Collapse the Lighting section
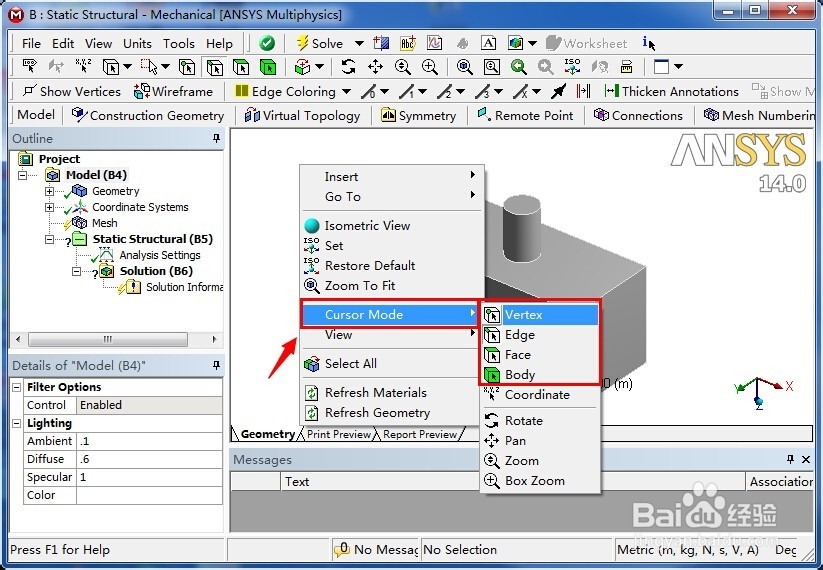 click(x=17, y=423)
